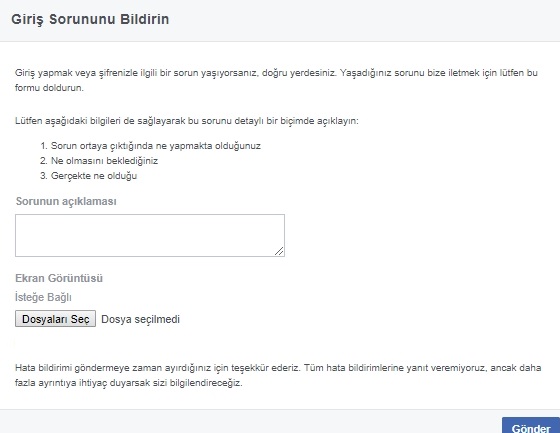560x433 pixels.
Task: Submit the form with the Gönder button
Action: pyautogui.click(x=531, y=427)
